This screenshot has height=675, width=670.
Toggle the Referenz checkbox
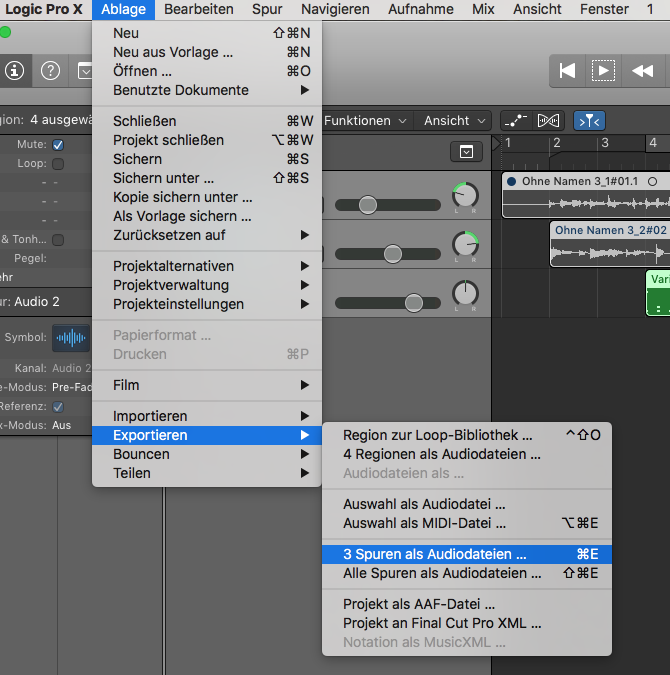pyautogui.click(x=58, y=407)
